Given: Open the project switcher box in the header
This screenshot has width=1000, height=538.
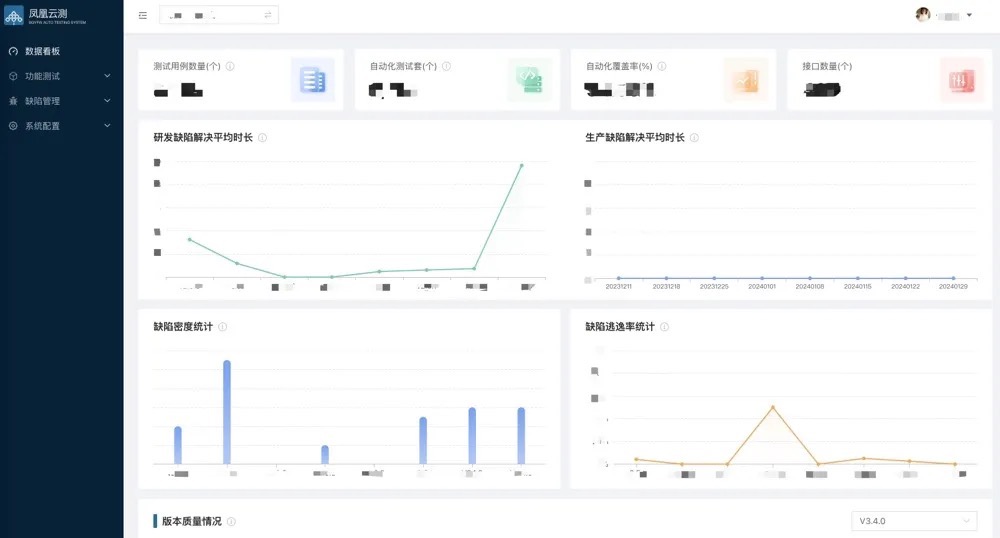Looking at the screenshot, I should coord(219,15).
